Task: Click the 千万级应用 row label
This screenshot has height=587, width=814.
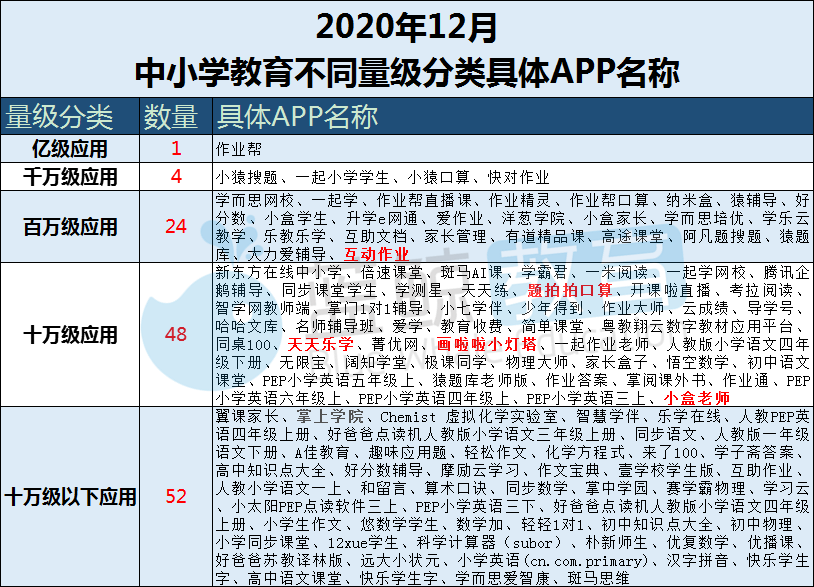Action: 70,178
